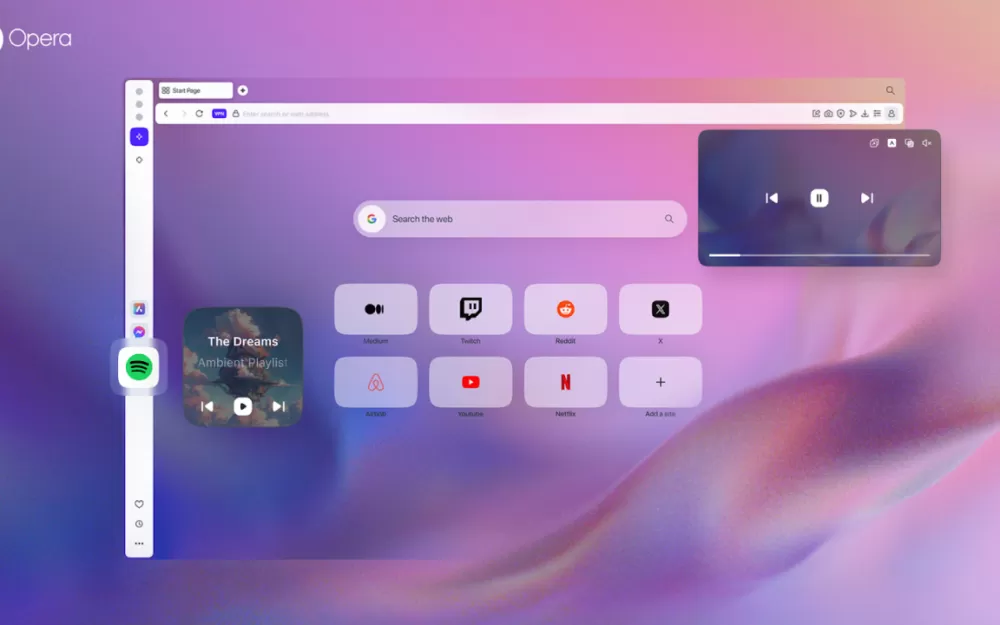This screenshot has height=625, width=1000.
Task: Click the Add a site tile
Action: tap(660, 382)
